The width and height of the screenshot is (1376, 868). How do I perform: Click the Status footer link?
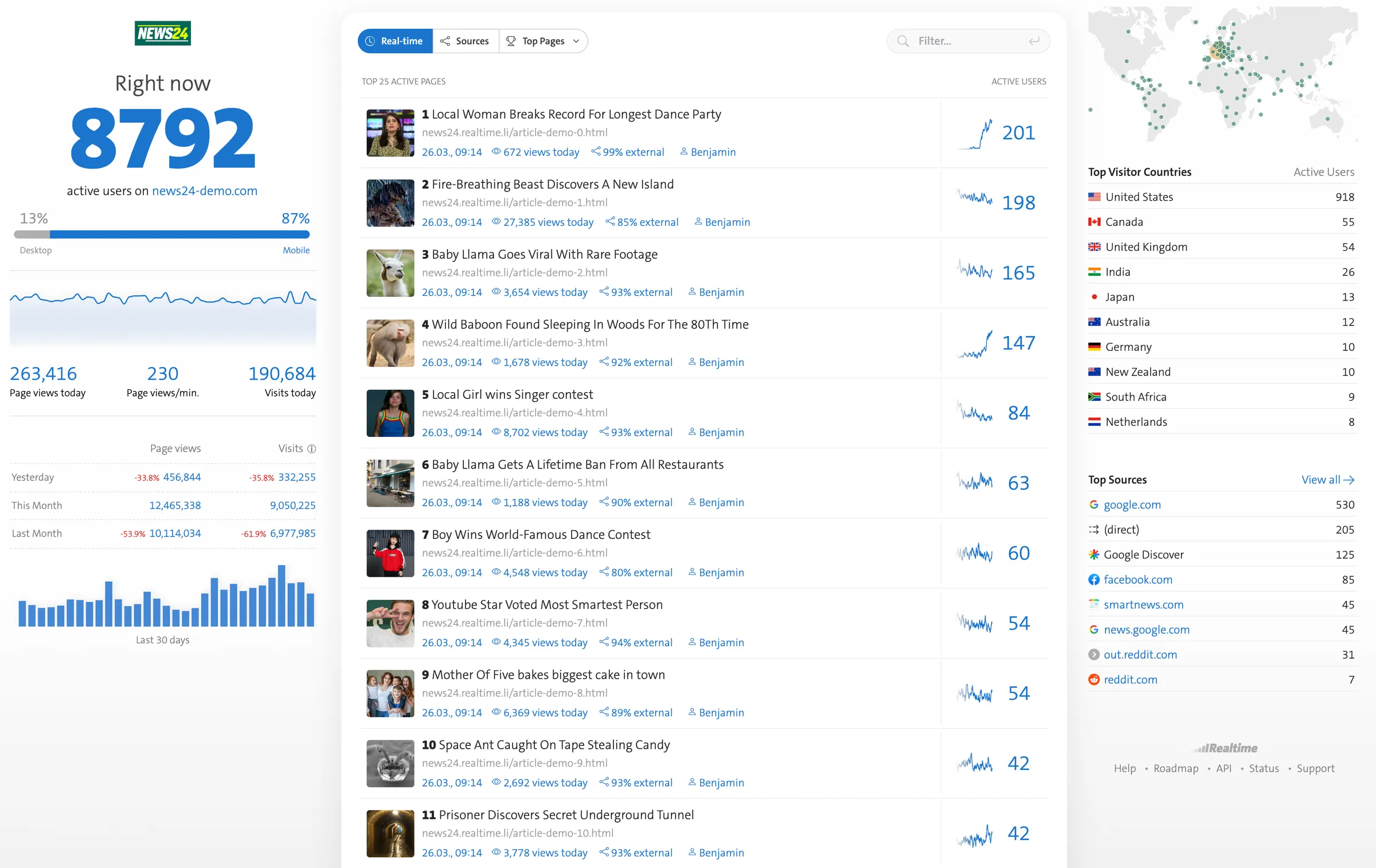click(x=1264, y=768)
